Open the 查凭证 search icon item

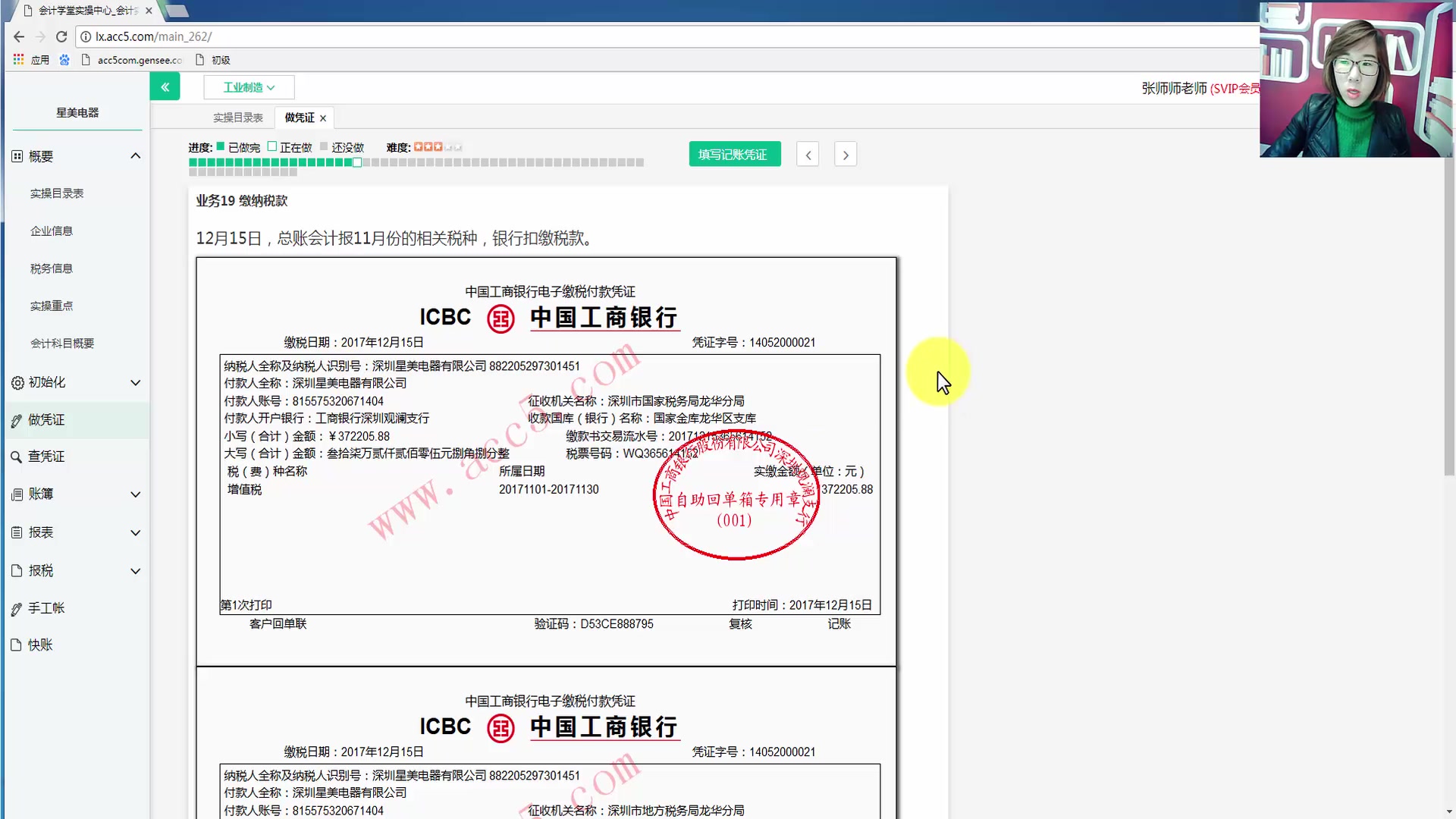click(17, 457)
